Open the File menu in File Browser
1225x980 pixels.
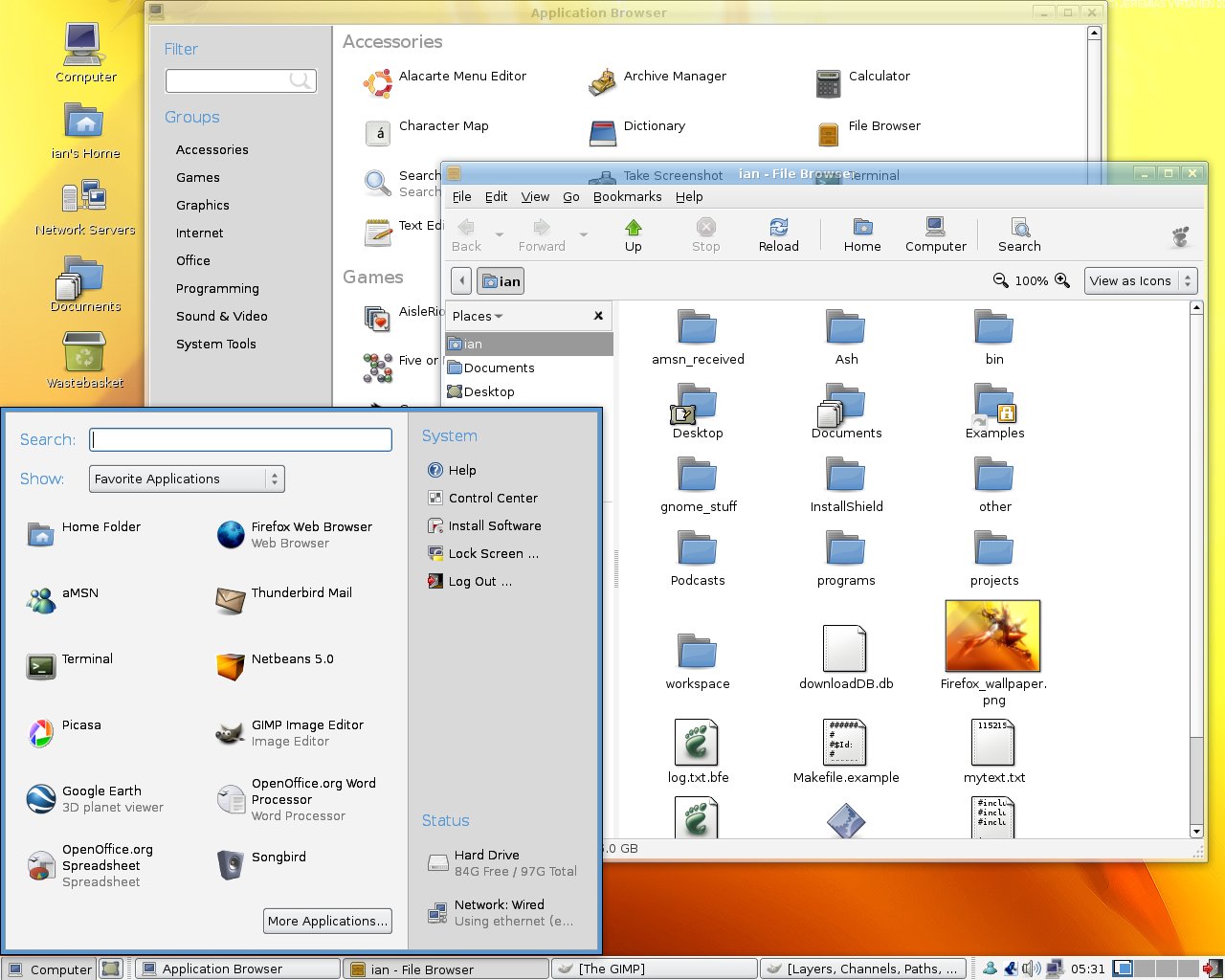[x=462, y=196]
